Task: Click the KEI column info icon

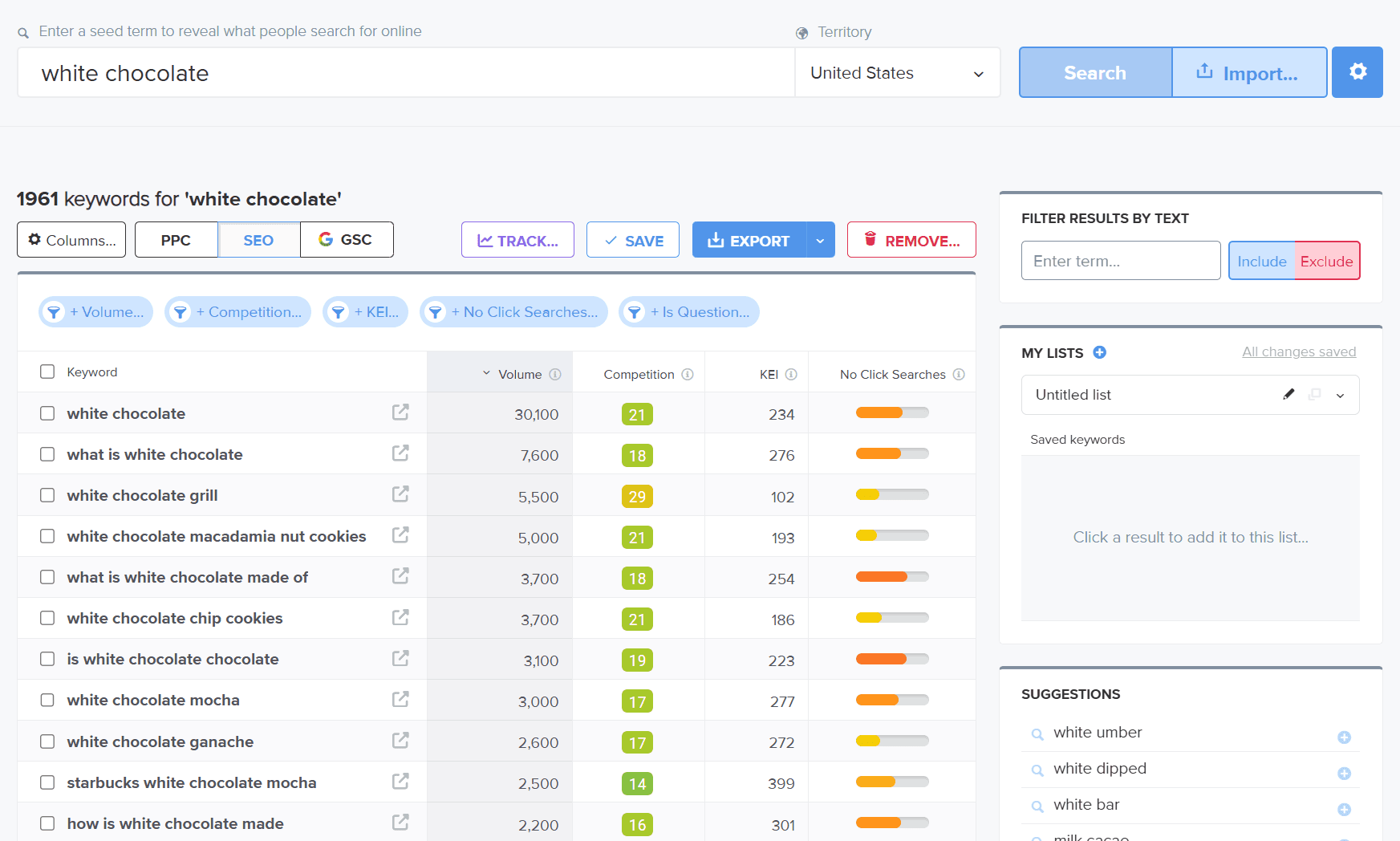Action: pos(791,375)
